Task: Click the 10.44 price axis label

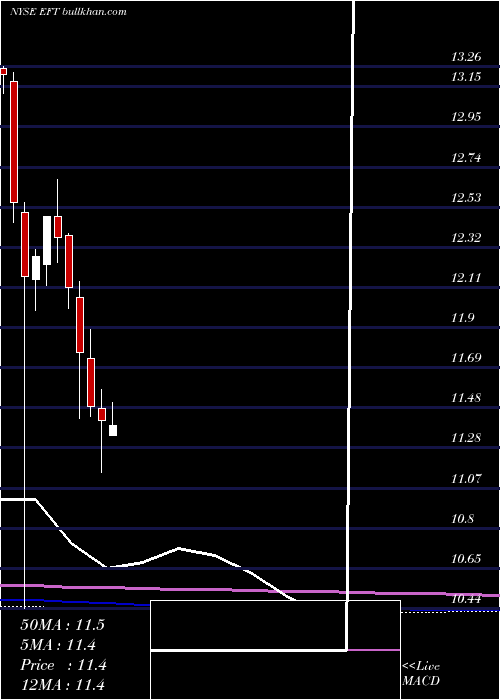Action: coord(467,599)
